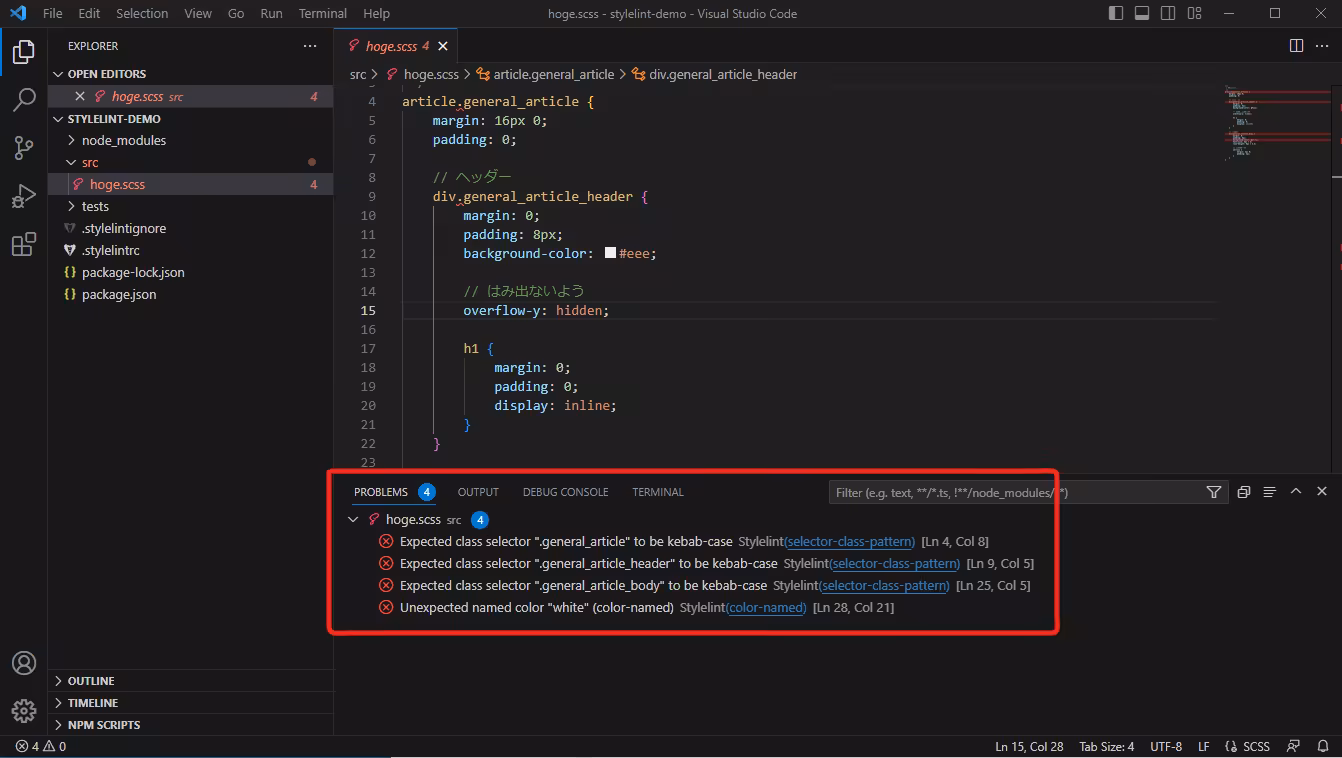Collapse the STYLELINT-DEMO folder section
The width and height of the screenshot is (1342, 758).
[190, 119]
